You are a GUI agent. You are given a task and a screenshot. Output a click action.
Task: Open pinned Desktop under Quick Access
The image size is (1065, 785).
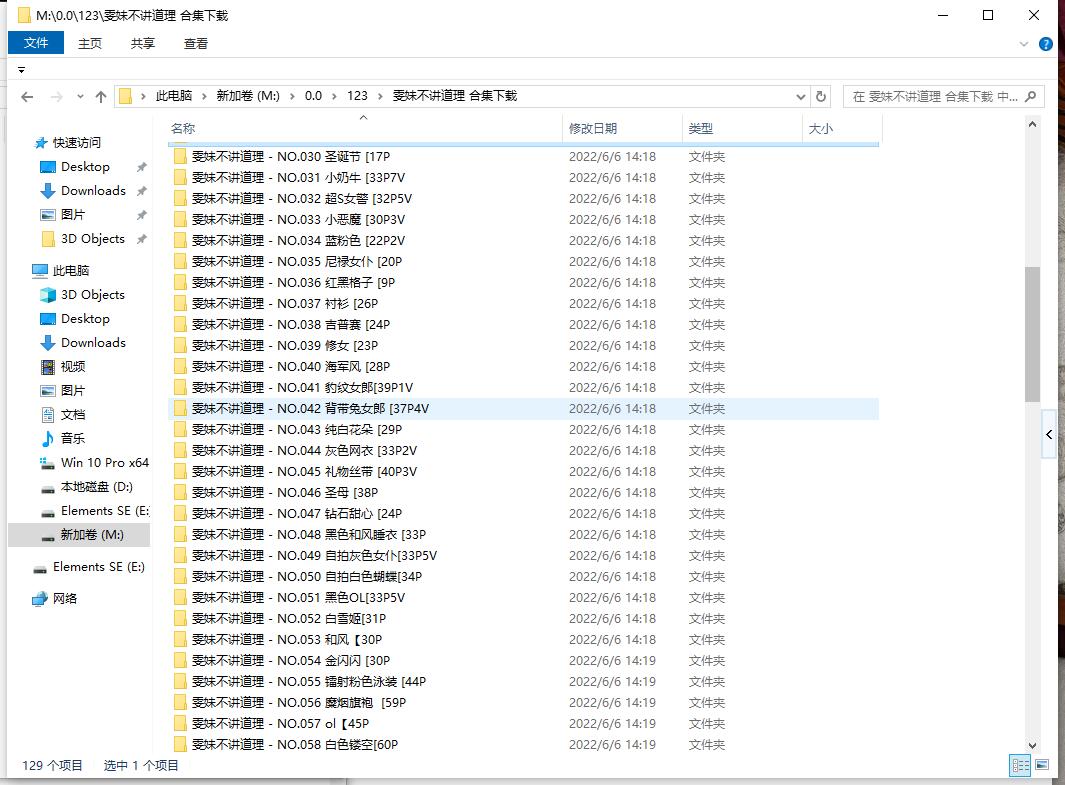pyautogui.click(x=85, y=167)
